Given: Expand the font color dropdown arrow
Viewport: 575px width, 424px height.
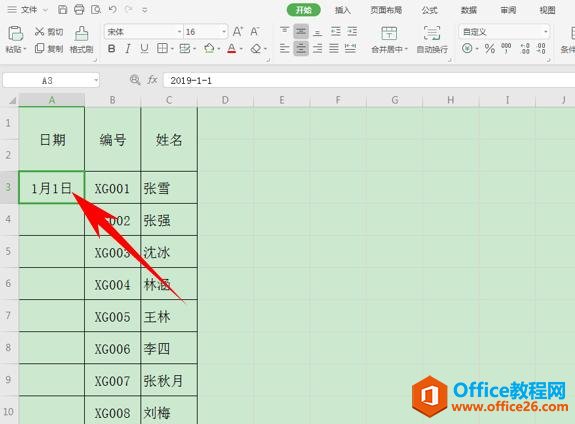Looking at the screenshot, I should (x=241, y=48).
